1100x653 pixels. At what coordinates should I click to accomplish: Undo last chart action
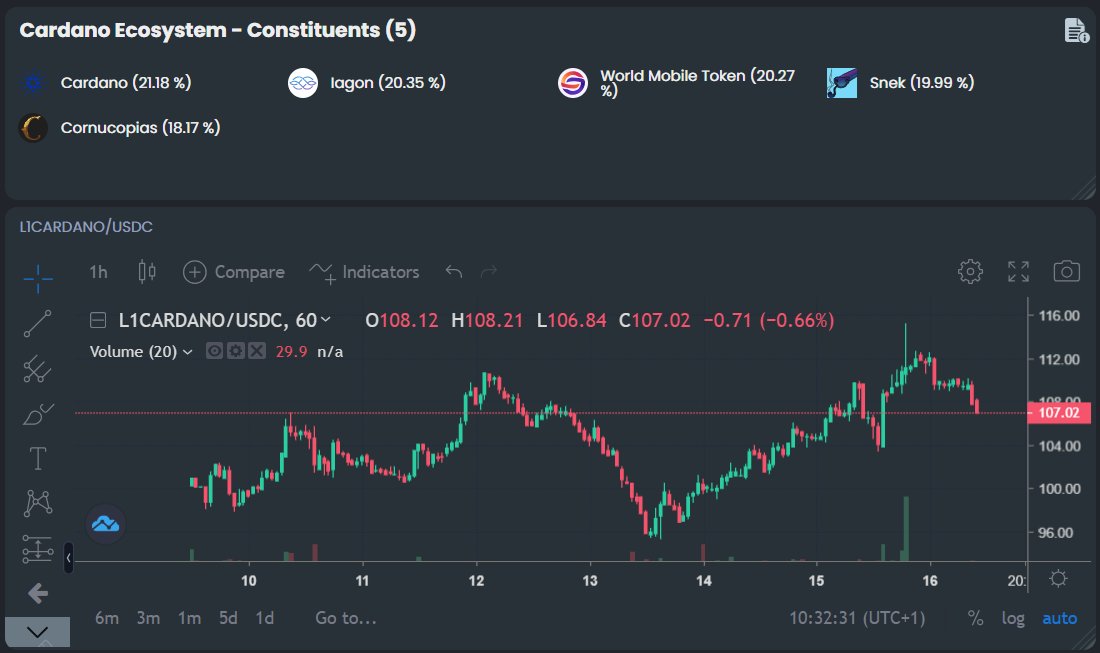(x=451, y=271)
